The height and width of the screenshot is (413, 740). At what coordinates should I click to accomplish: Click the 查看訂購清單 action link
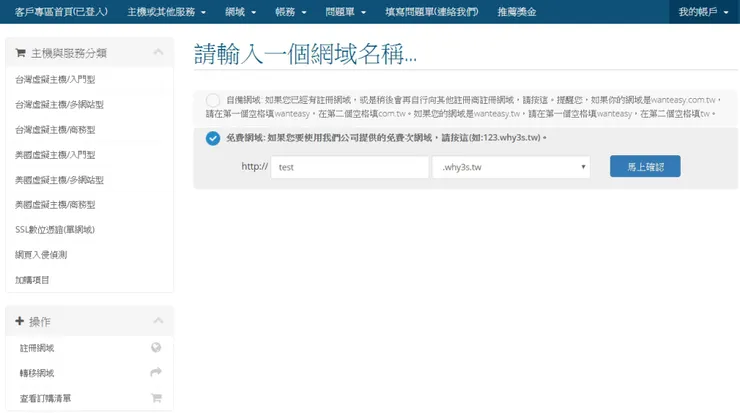(45, 398)
